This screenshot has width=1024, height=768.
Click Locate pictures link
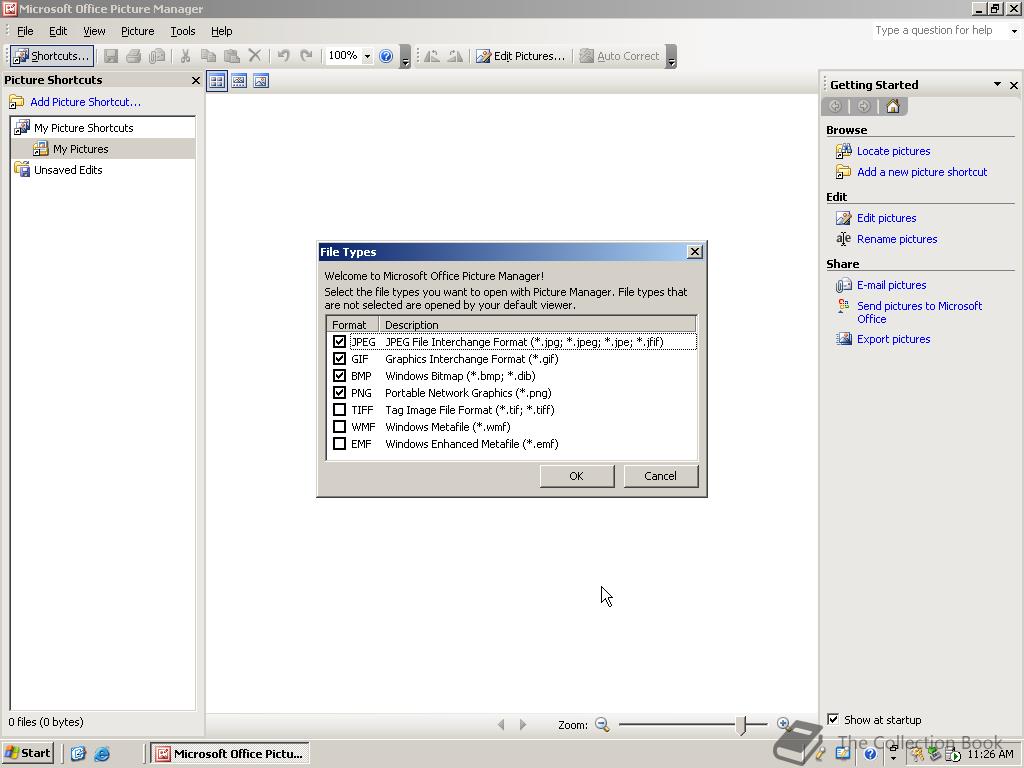[893, 151]
